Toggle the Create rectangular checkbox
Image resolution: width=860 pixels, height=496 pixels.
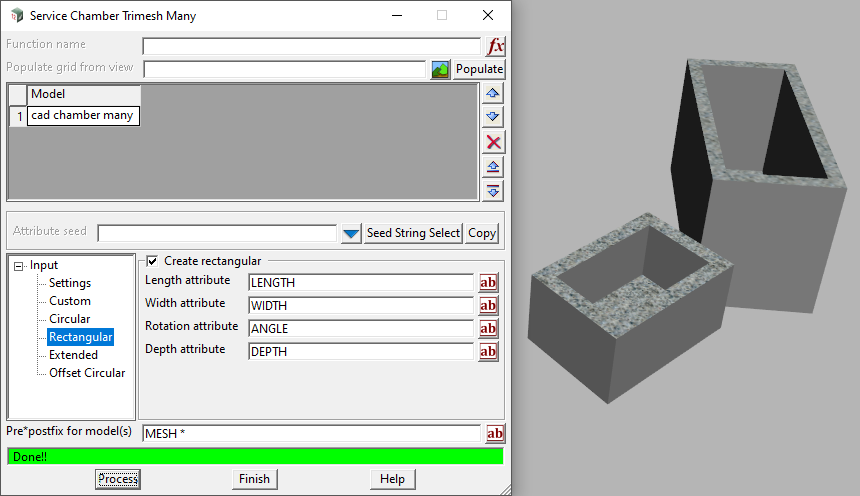(152, 261)
